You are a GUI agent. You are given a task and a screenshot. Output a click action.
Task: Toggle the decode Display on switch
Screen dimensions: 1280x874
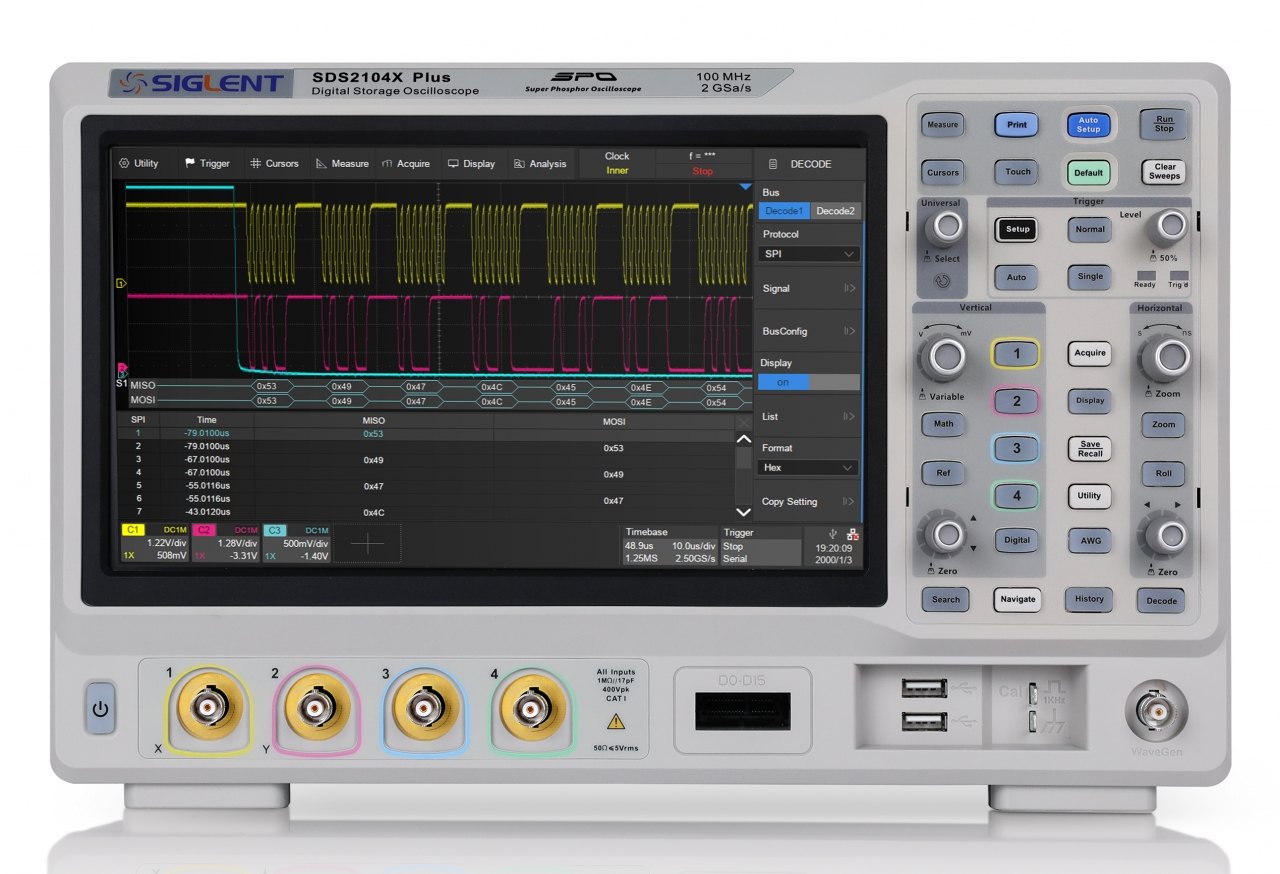coord(808,382)
